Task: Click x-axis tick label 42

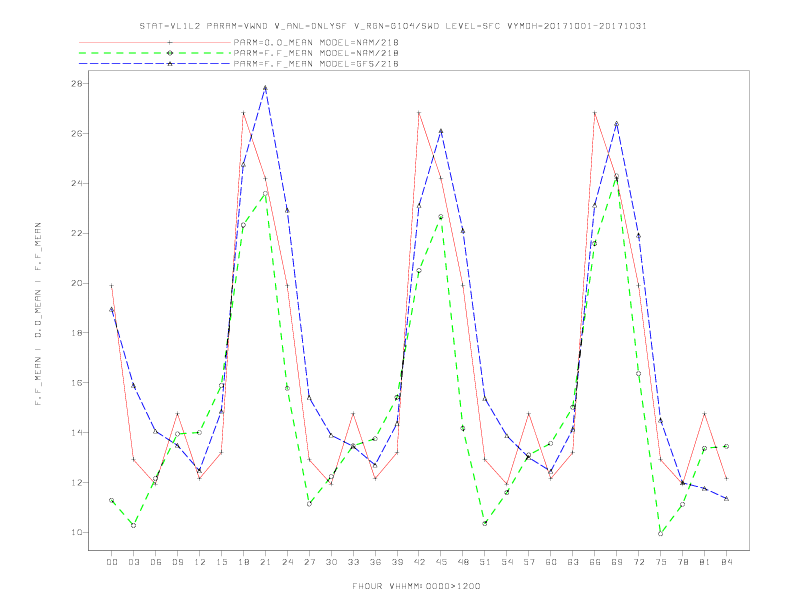Action: (419, 562)
